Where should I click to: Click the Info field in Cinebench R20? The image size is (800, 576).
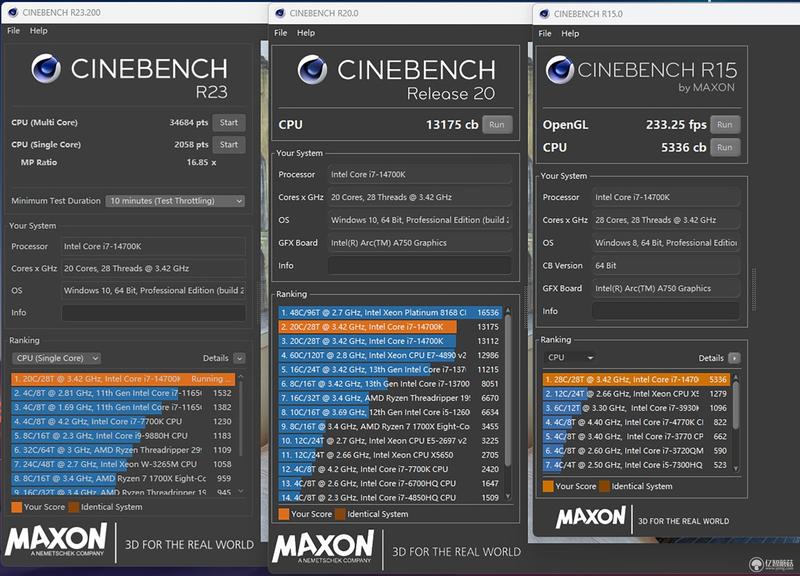click(419, 266)
